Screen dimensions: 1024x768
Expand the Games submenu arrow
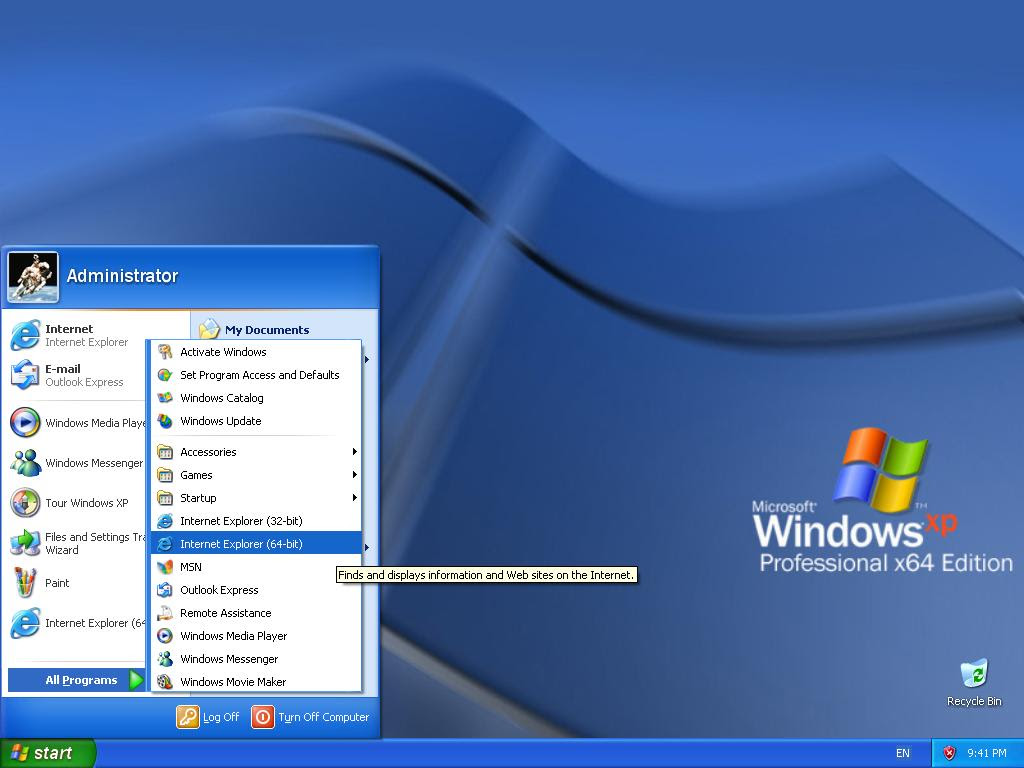[355, 475]
